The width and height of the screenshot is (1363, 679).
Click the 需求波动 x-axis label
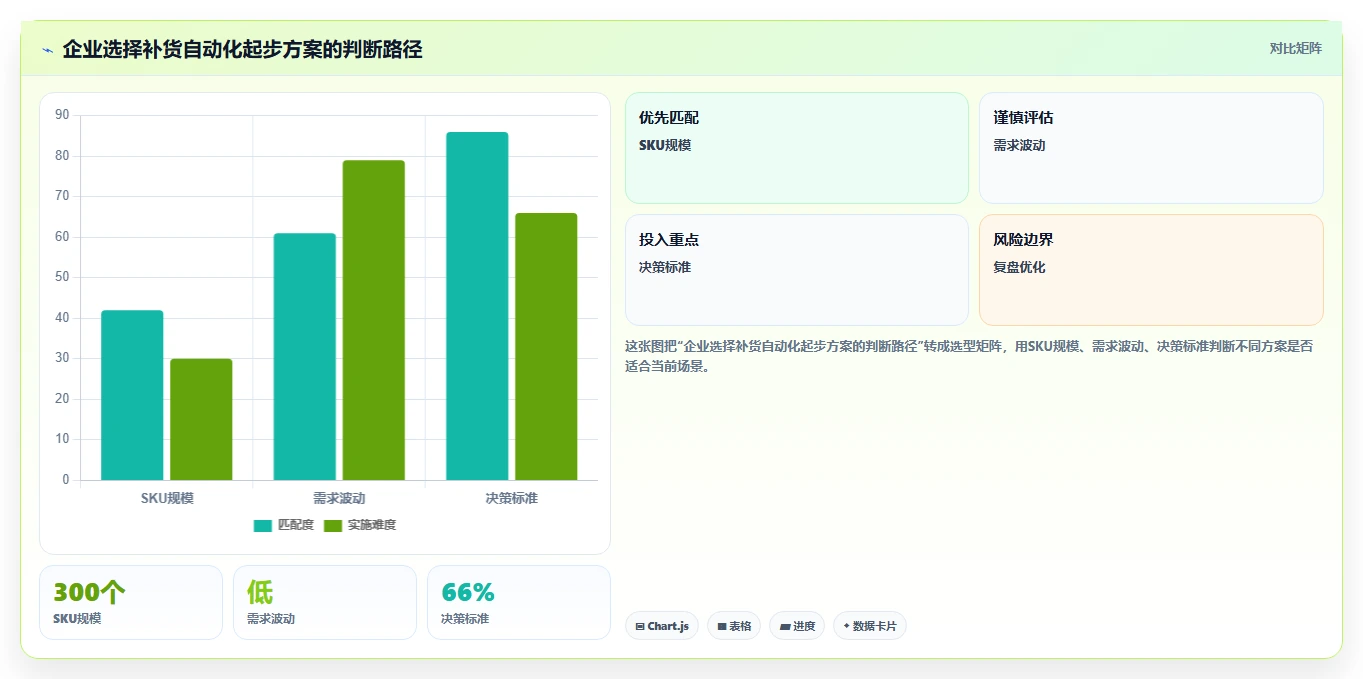point(339,498)
